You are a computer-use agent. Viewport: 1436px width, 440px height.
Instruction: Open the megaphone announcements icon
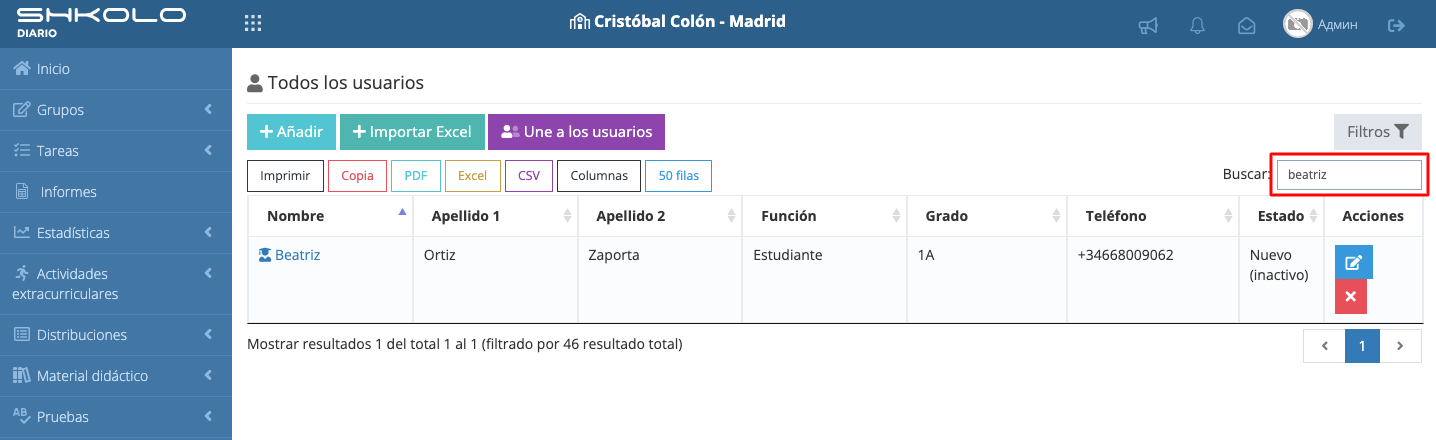[1148, 26]
